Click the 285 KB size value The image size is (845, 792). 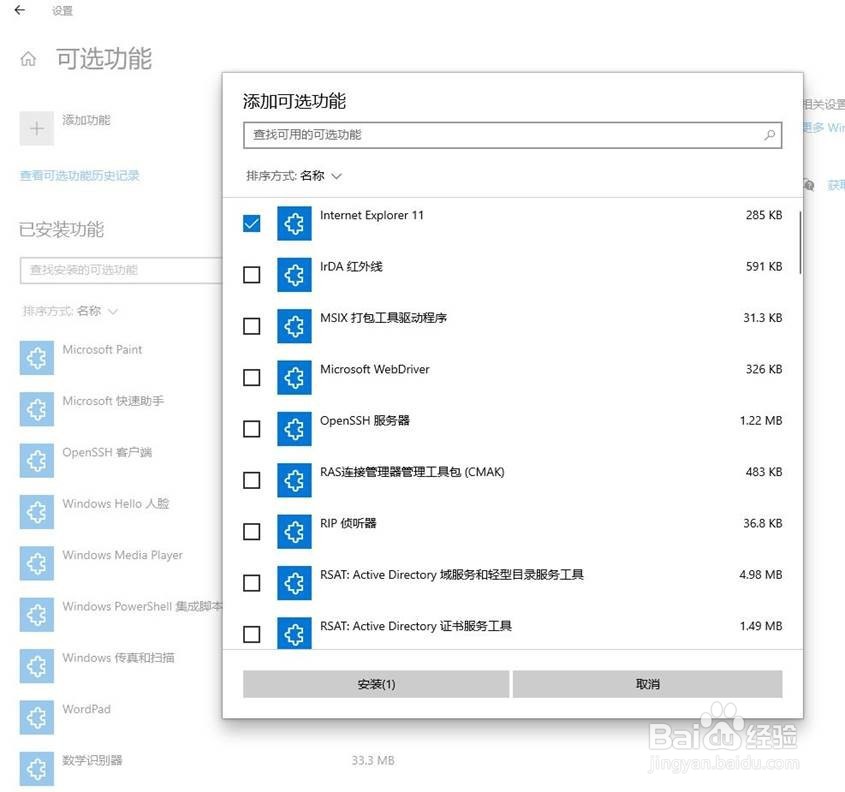pos(764,215)
